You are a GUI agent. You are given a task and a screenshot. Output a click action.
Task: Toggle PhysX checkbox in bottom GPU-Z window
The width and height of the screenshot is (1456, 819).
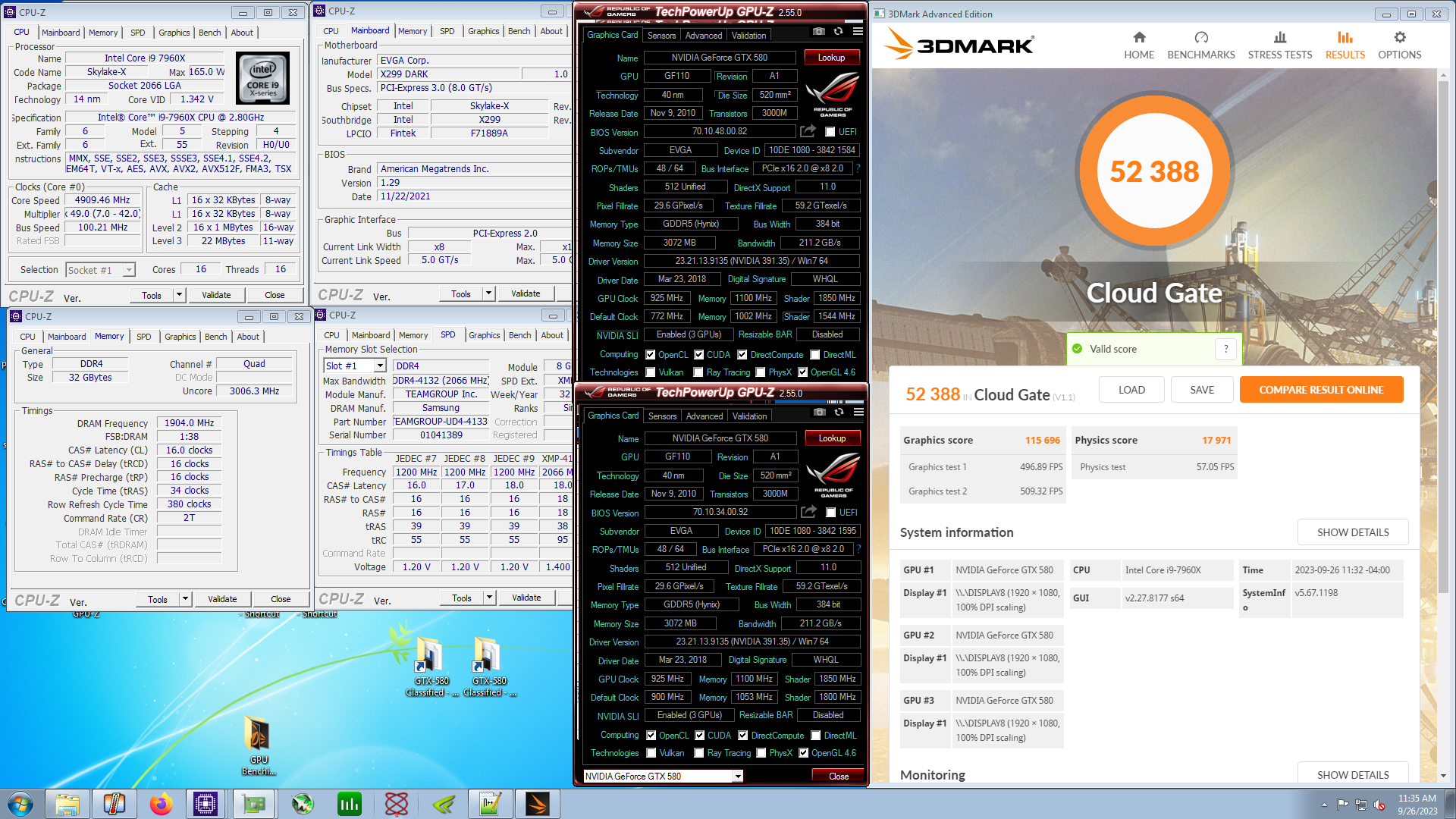(x=761, y=753)
